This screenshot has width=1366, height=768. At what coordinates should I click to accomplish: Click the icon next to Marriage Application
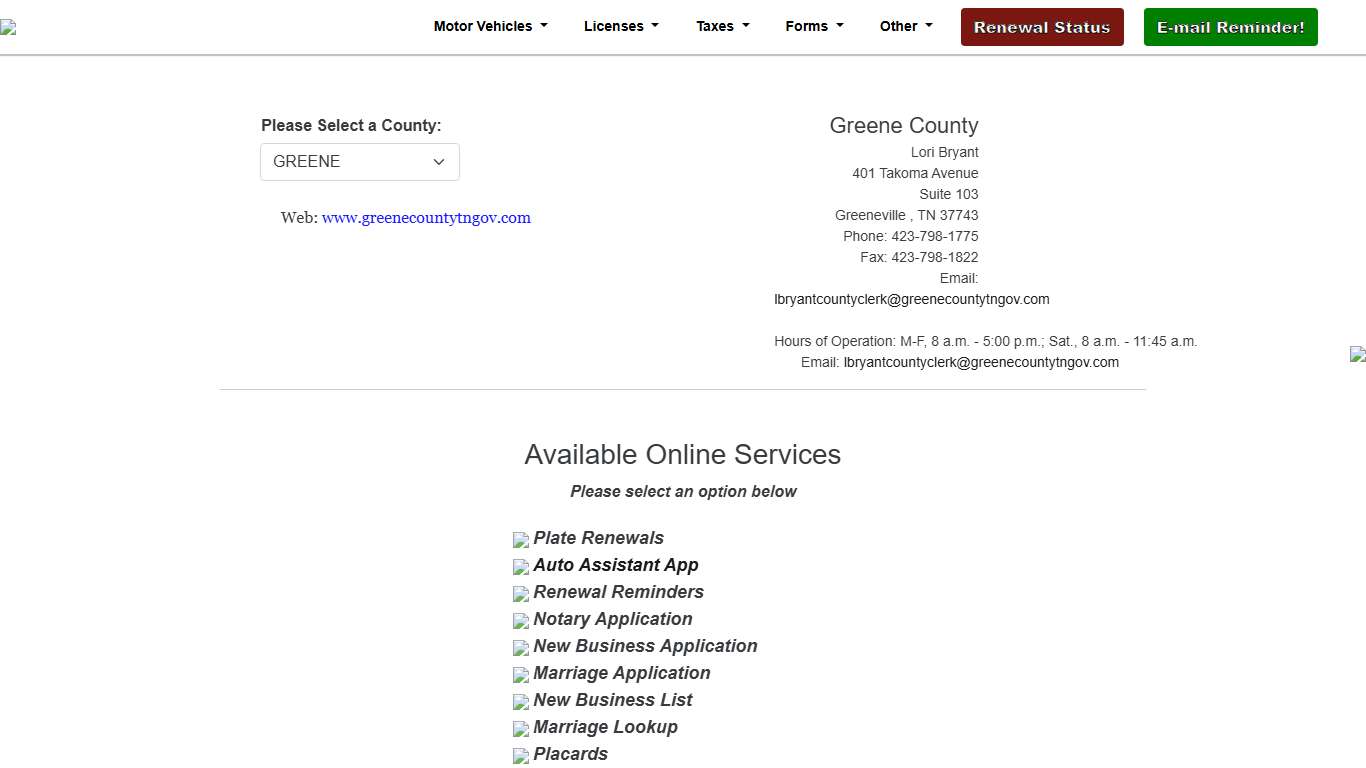(521, 675)
